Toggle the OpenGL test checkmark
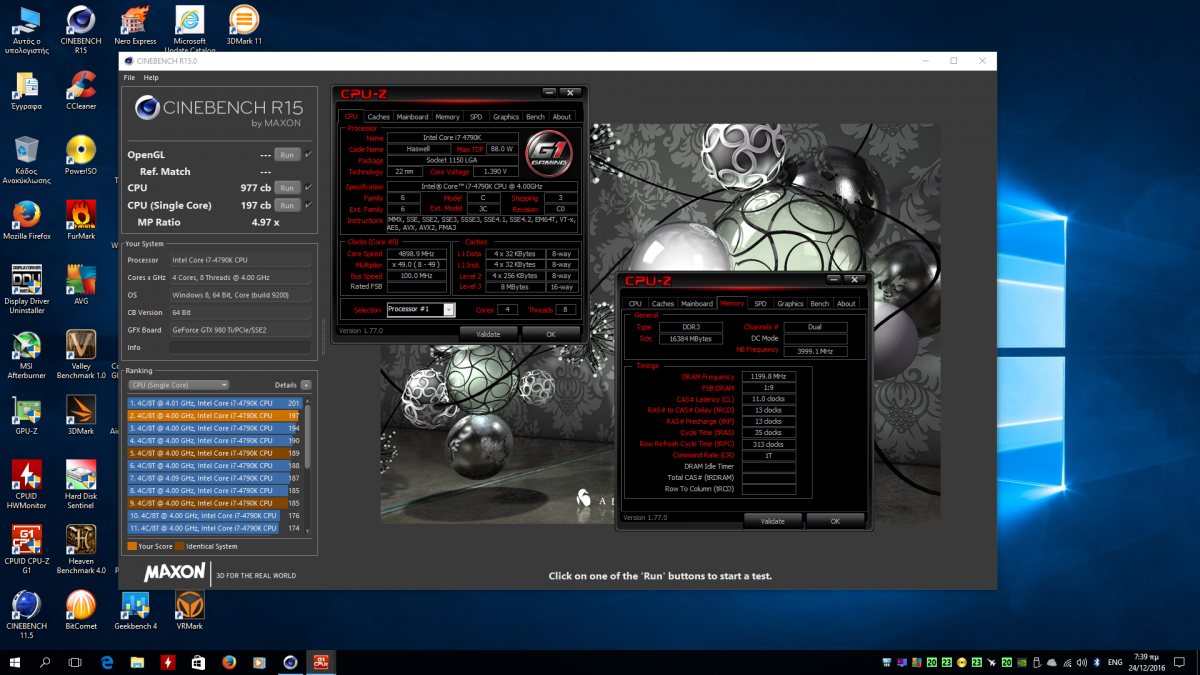This screenshot has height=675, width=1200. 308,154
